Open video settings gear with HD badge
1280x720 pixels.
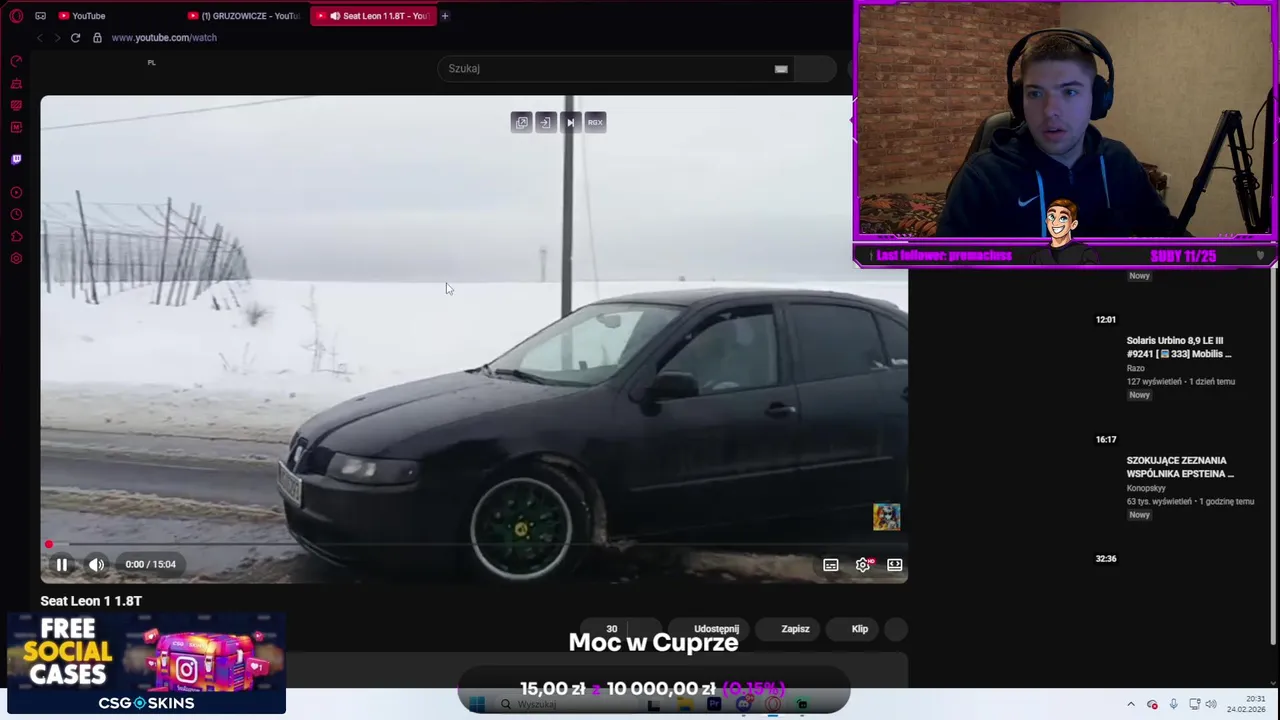[x=863, y=565]
